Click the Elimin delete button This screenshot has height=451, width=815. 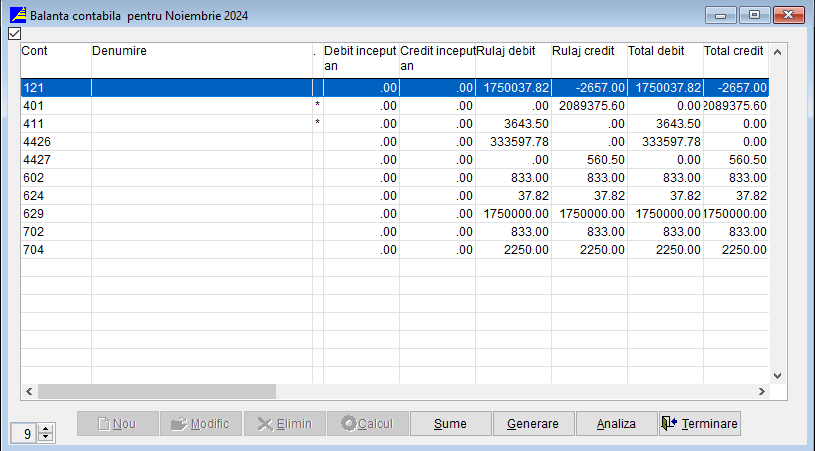tap(284, 424)
